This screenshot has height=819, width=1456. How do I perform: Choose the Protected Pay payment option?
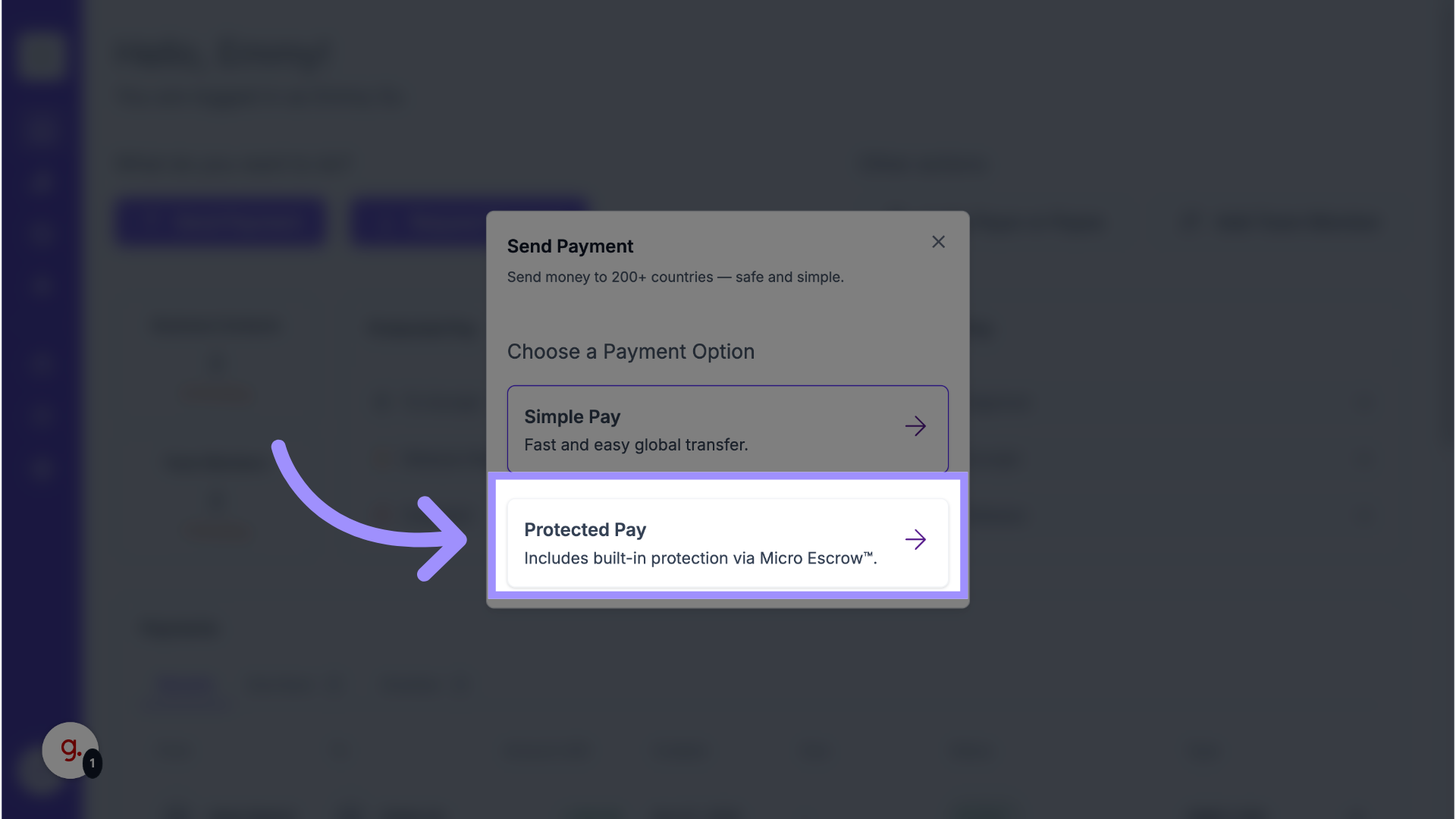(726, 543)
